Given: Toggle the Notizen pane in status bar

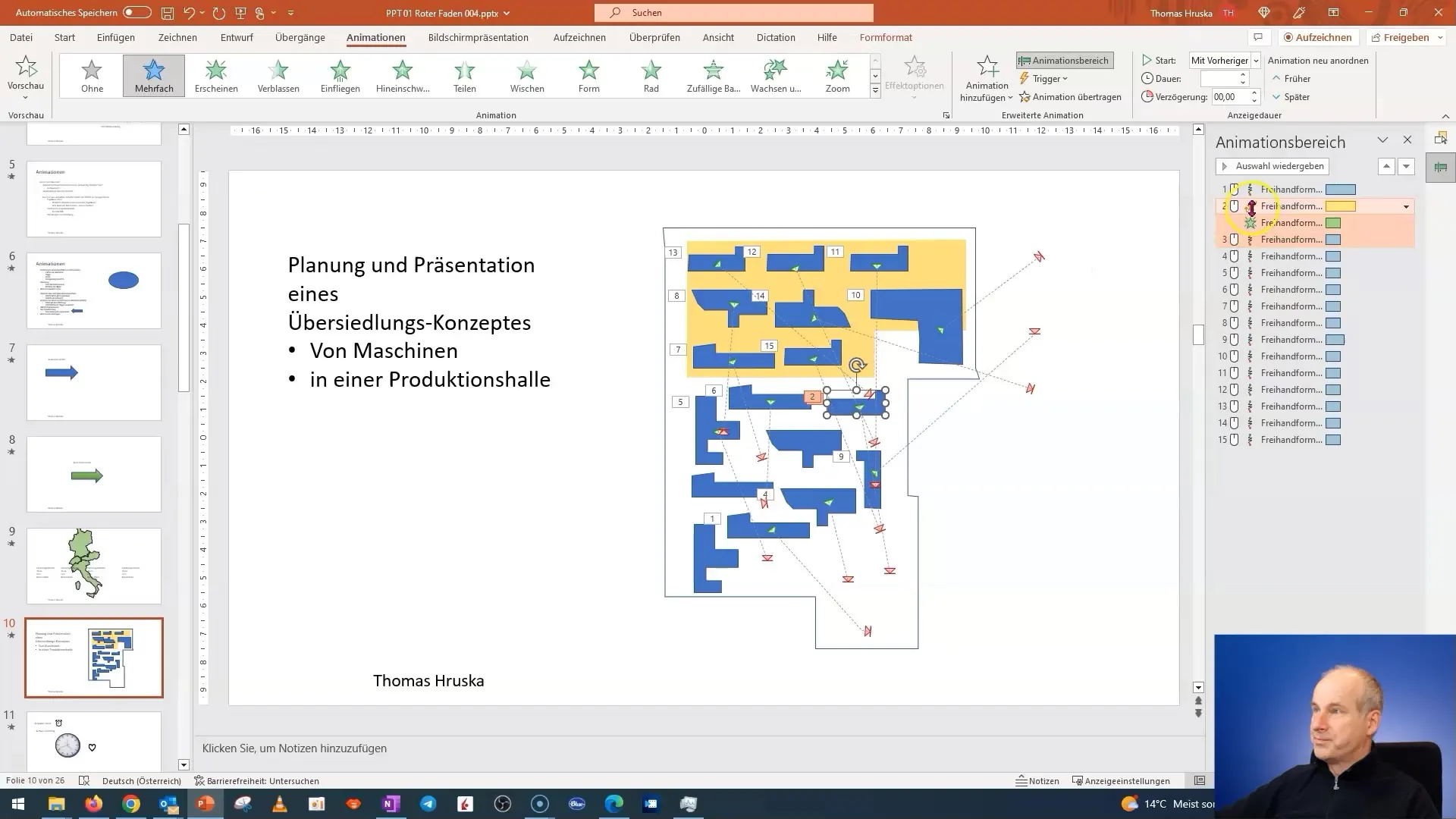Looking at the screenshot, I should pos(1038,781).
